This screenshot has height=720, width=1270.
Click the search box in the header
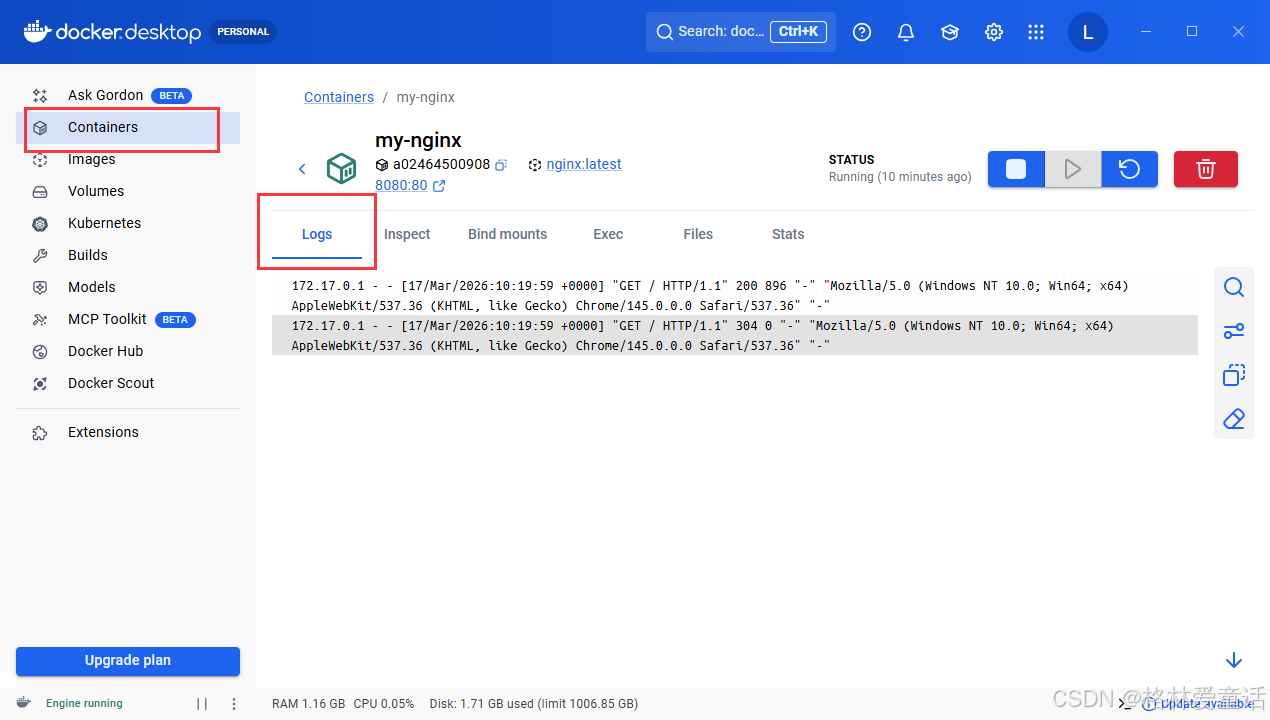[x=741, y=32]
